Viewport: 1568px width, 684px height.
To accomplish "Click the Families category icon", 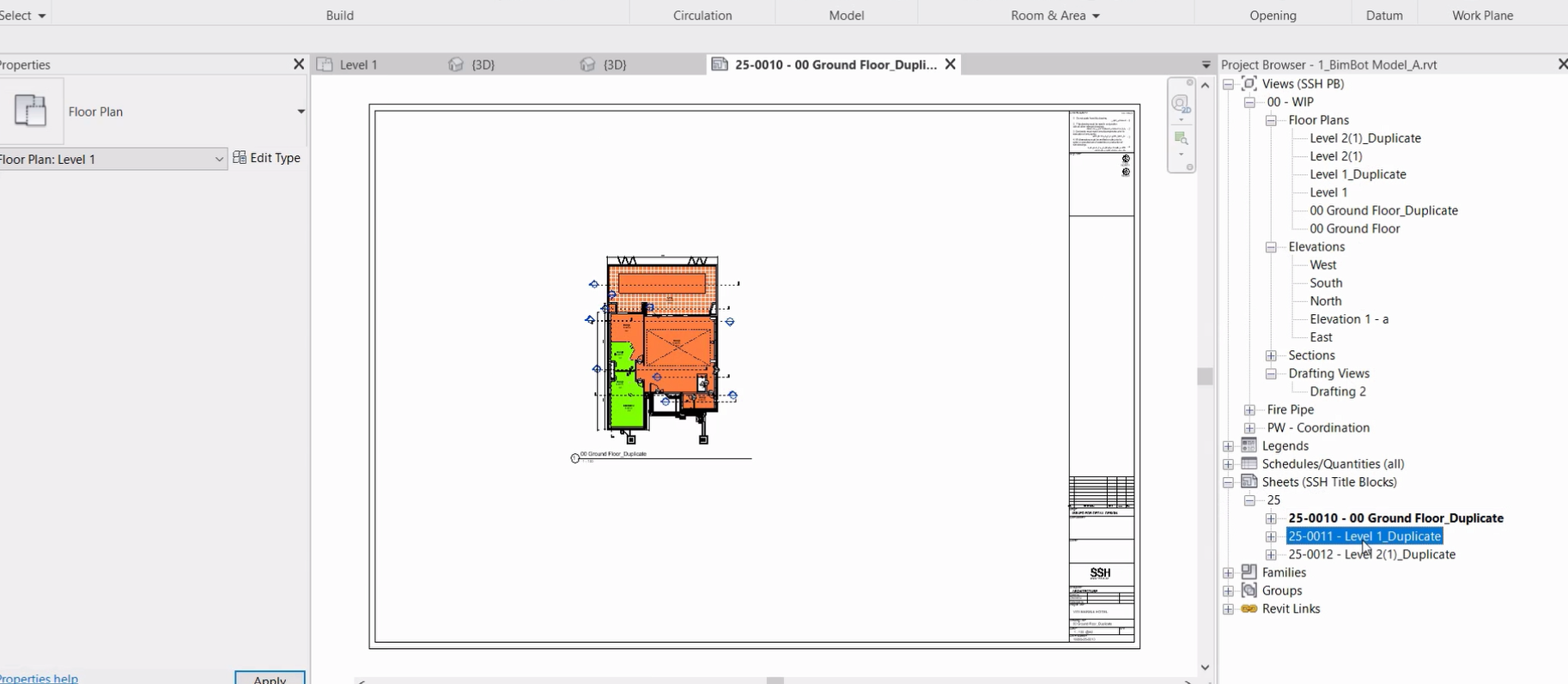I will (1249, 572).
